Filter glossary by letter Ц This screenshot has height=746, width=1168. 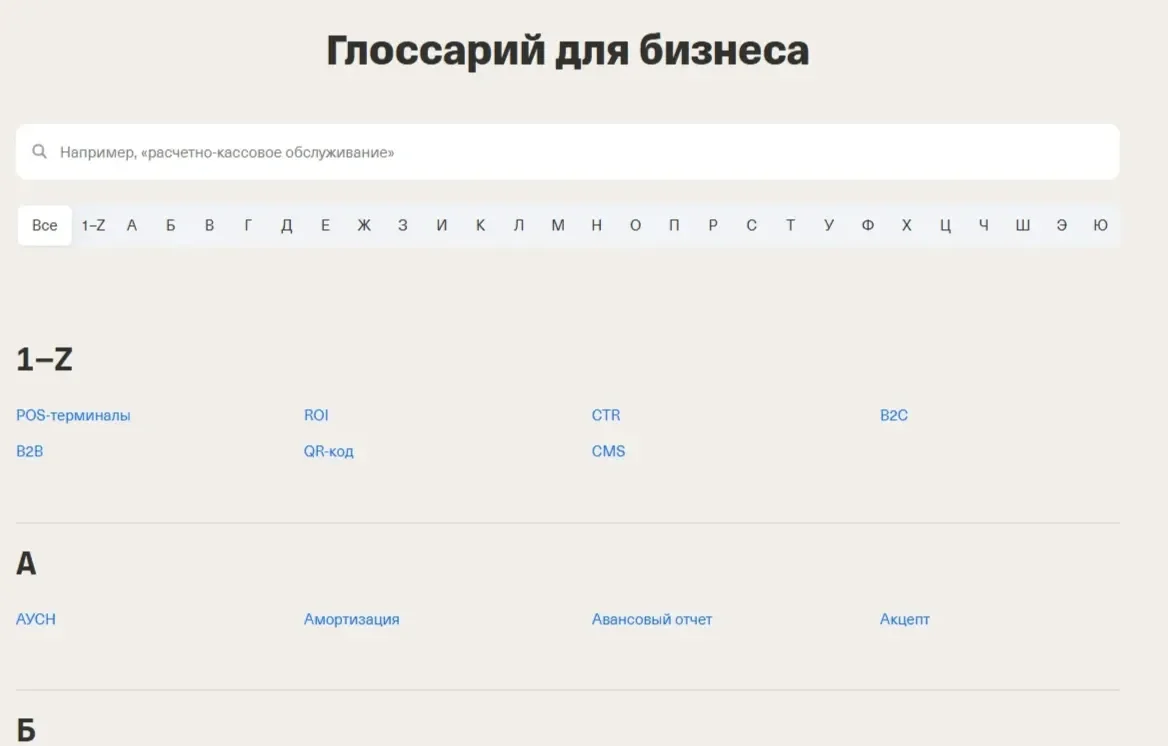coord(945,225)
